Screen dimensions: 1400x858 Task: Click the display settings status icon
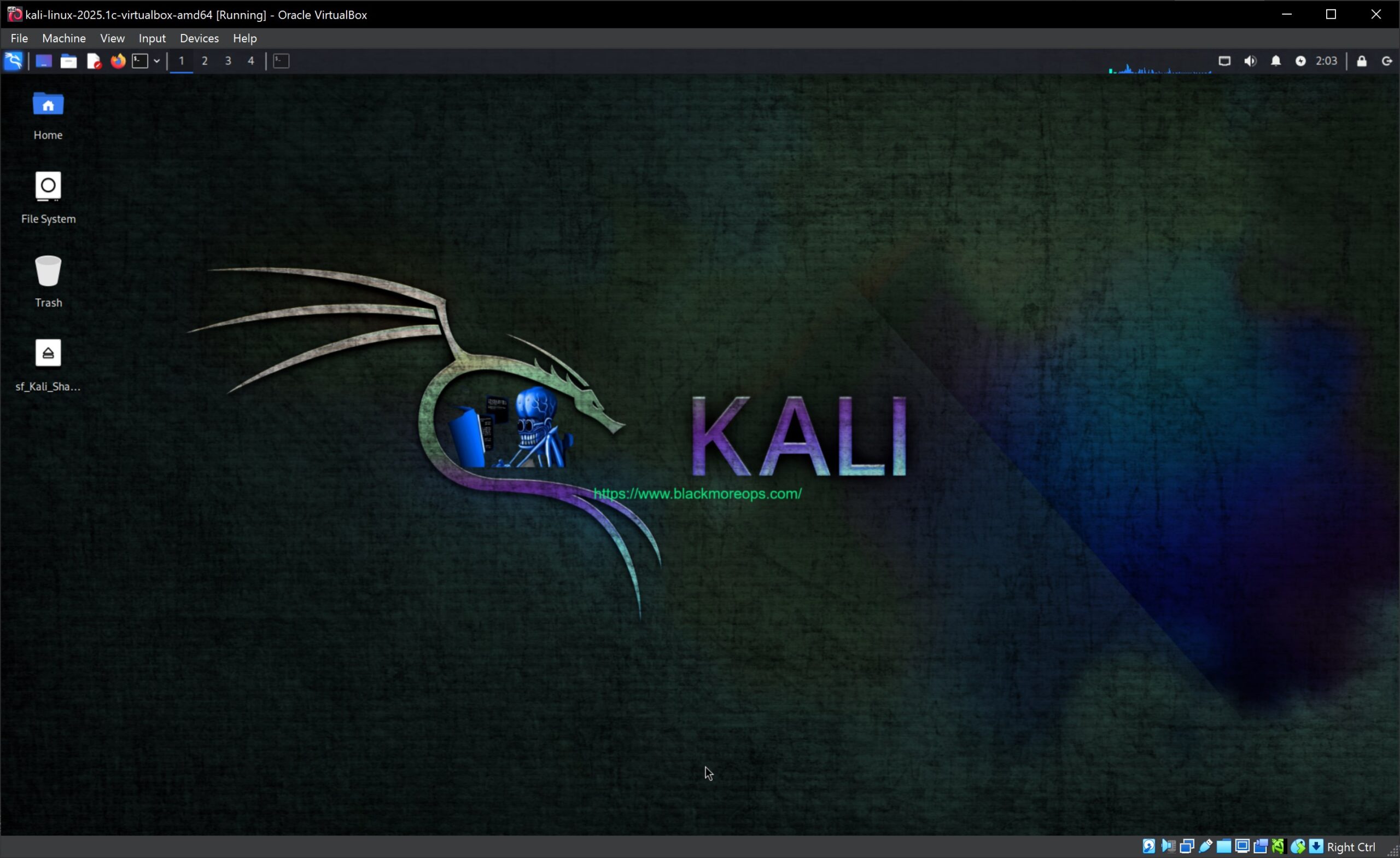[x=1242, y=847]
